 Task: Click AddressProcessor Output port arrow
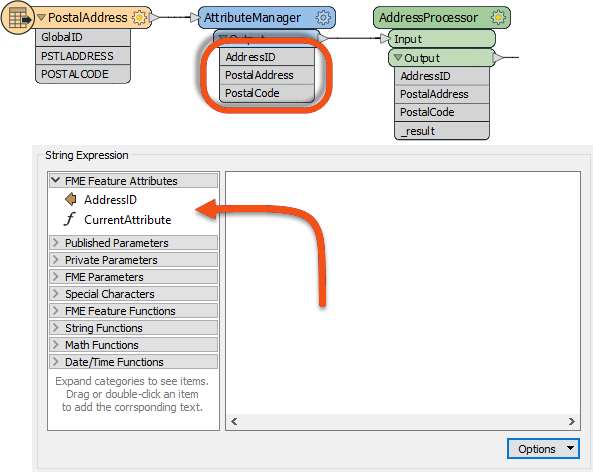(498, 57)
